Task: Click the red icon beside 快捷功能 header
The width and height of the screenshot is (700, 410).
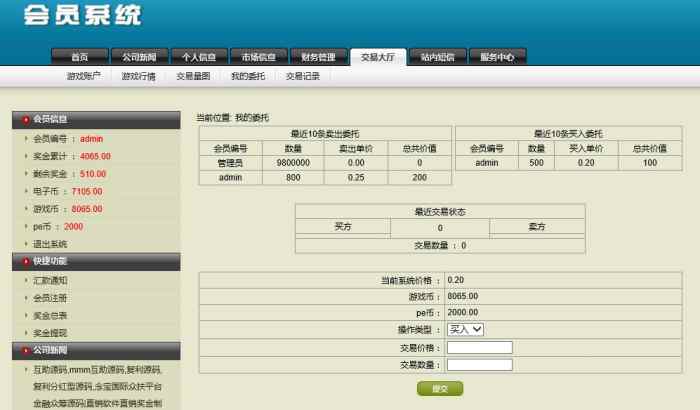Action: pos(26,261)
